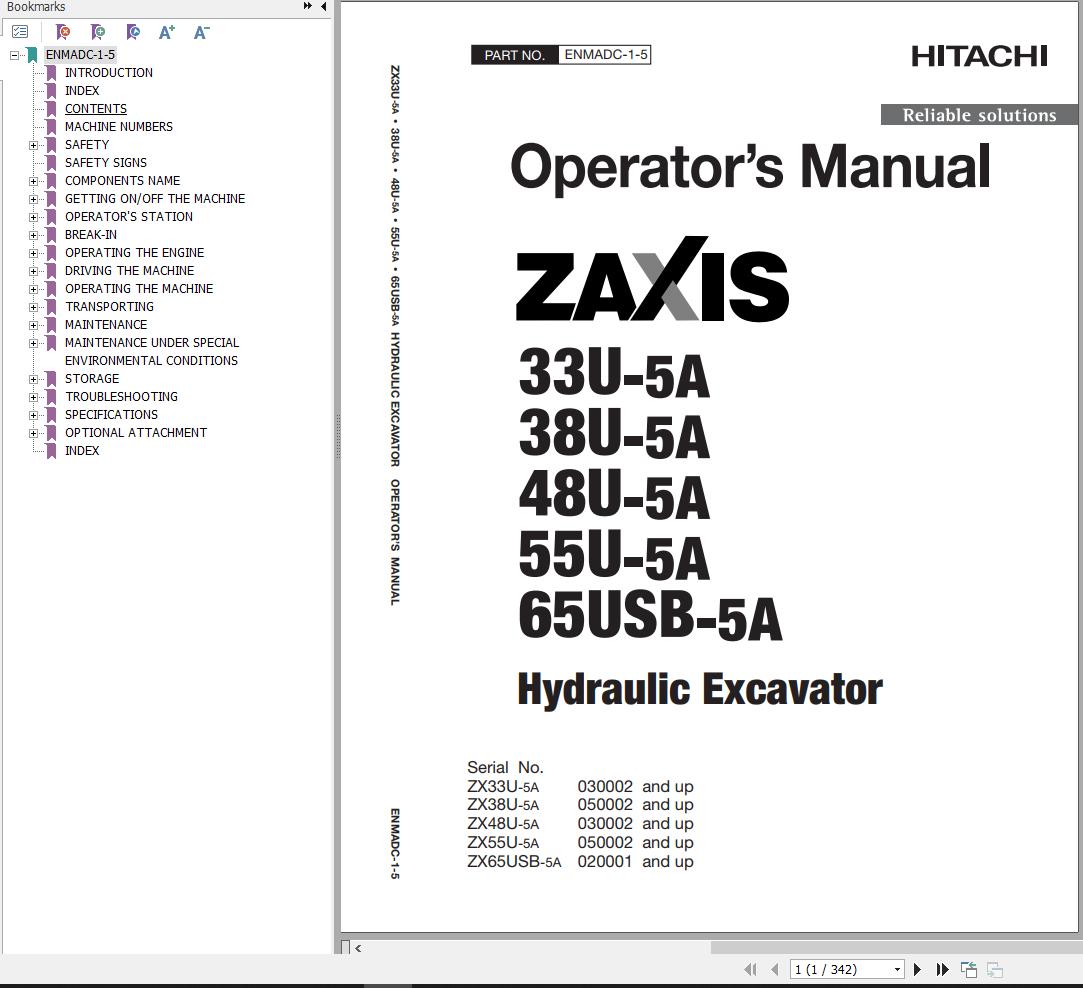Expand MAINTENANCE UNDER SPECIAL ENVIRONMENTAL CONDITIONS node
The image size is (1083, 988).
pos(33,343)
